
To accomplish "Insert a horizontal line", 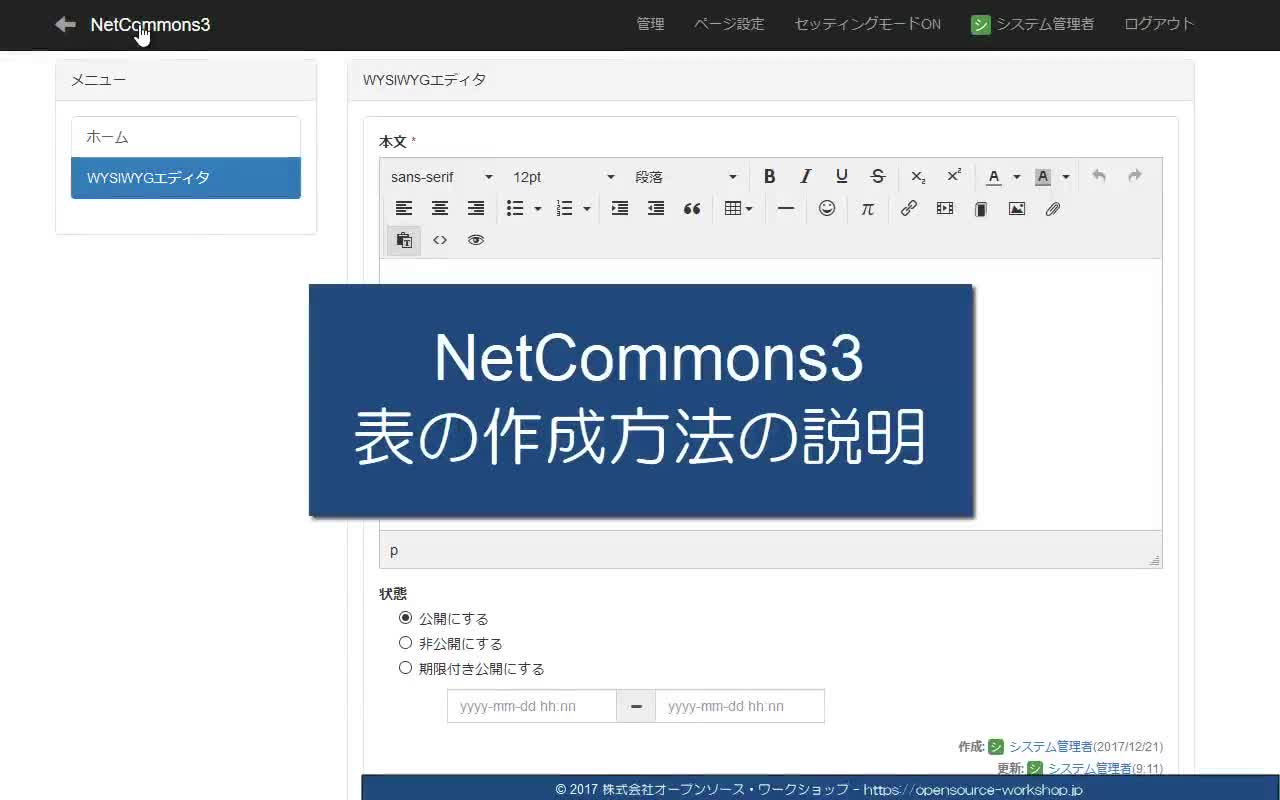I will pyautogui.click(x=786, y=209).
